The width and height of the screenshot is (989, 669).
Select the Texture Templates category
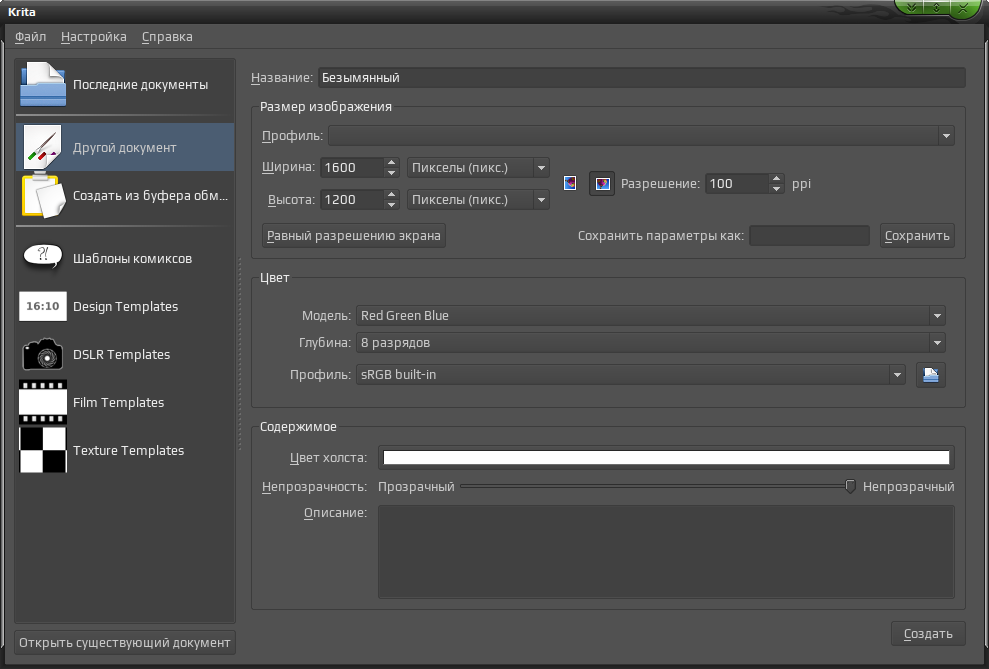(x=125, y=450)
